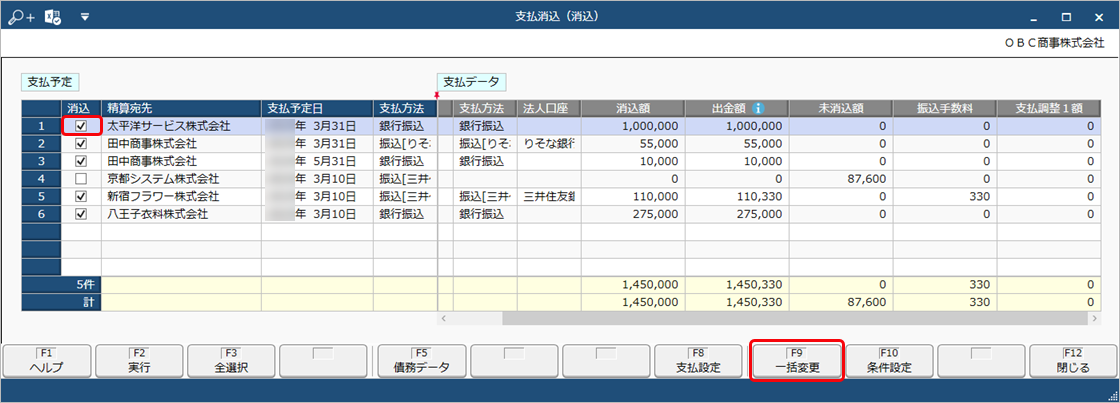
Task: Uncheck 消込 box for 新宿フラワー株式会社
Action: point(81,196)
